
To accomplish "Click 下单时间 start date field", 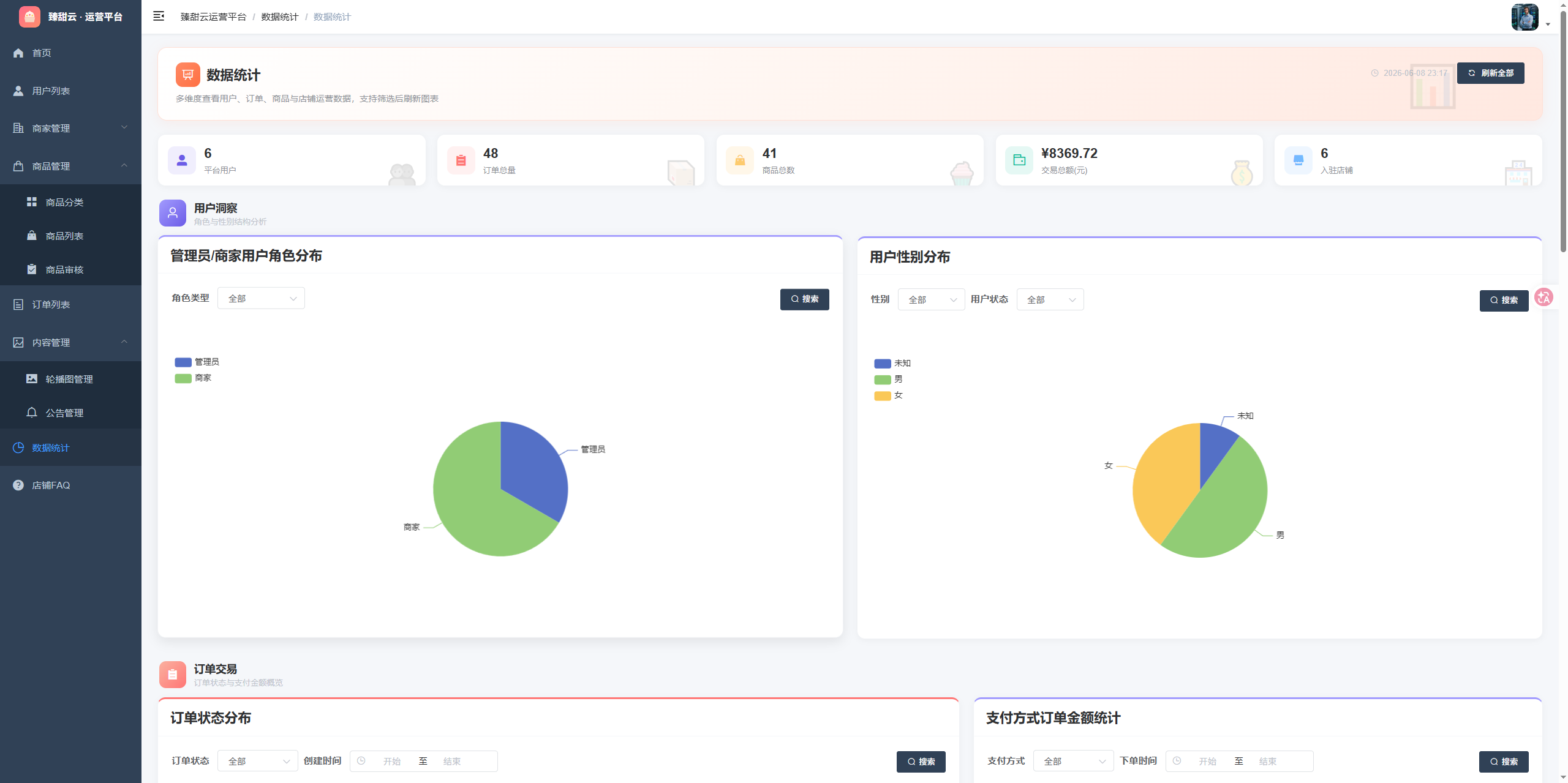I will click(x=1208, y=761).
